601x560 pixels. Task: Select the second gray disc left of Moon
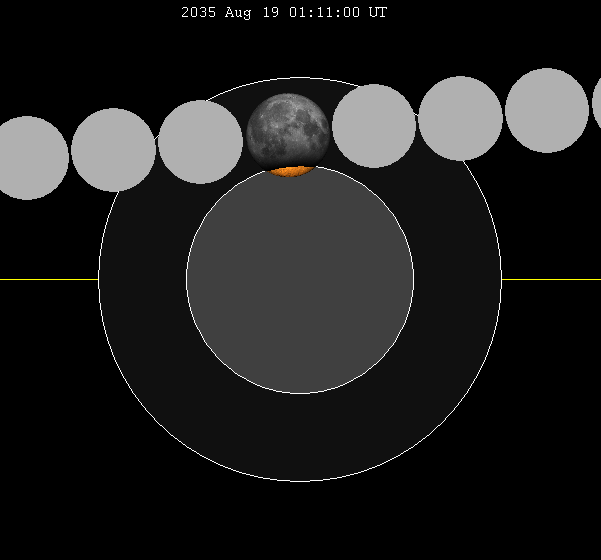114,150
